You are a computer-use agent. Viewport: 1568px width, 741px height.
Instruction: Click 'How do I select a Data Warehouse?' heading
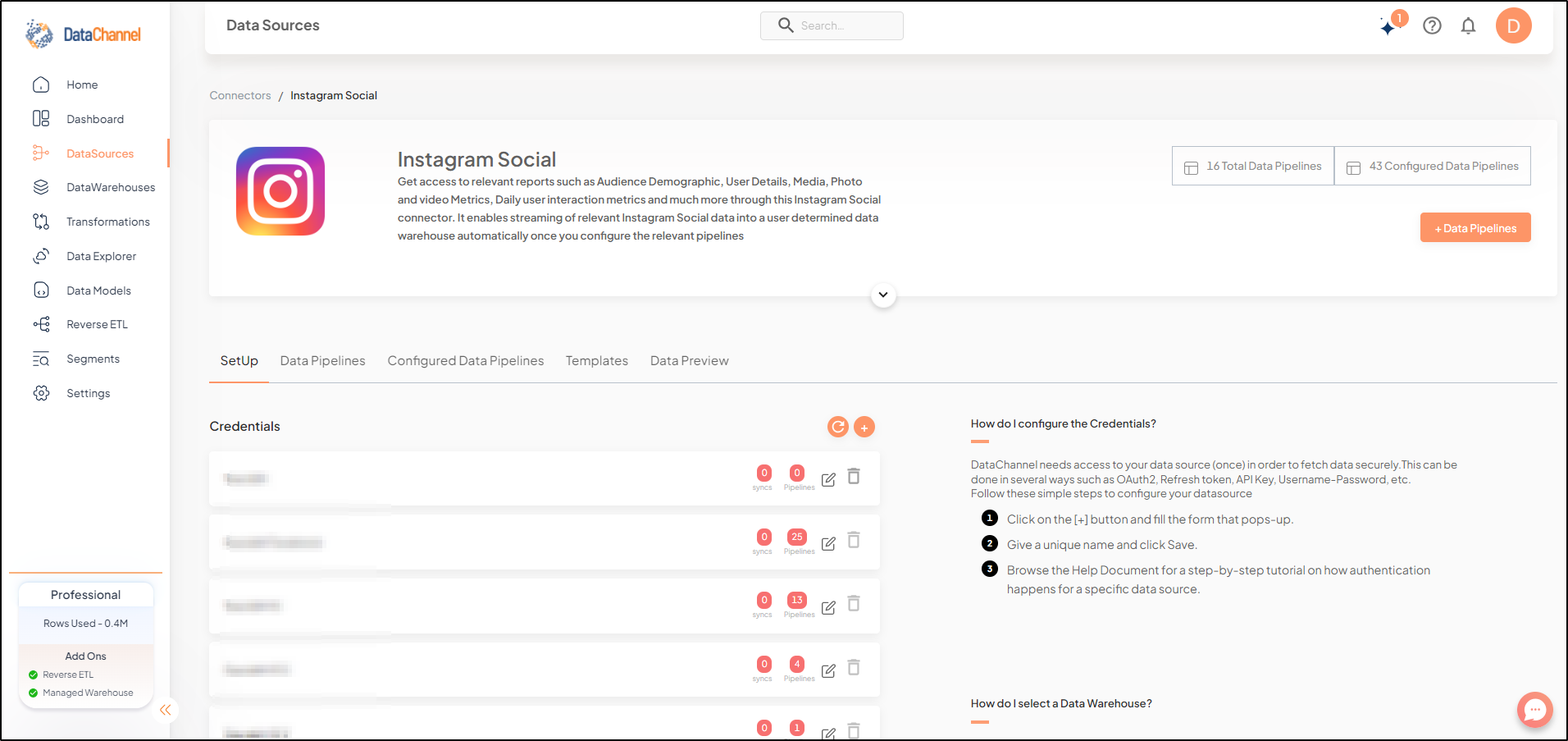[1061, 703]
